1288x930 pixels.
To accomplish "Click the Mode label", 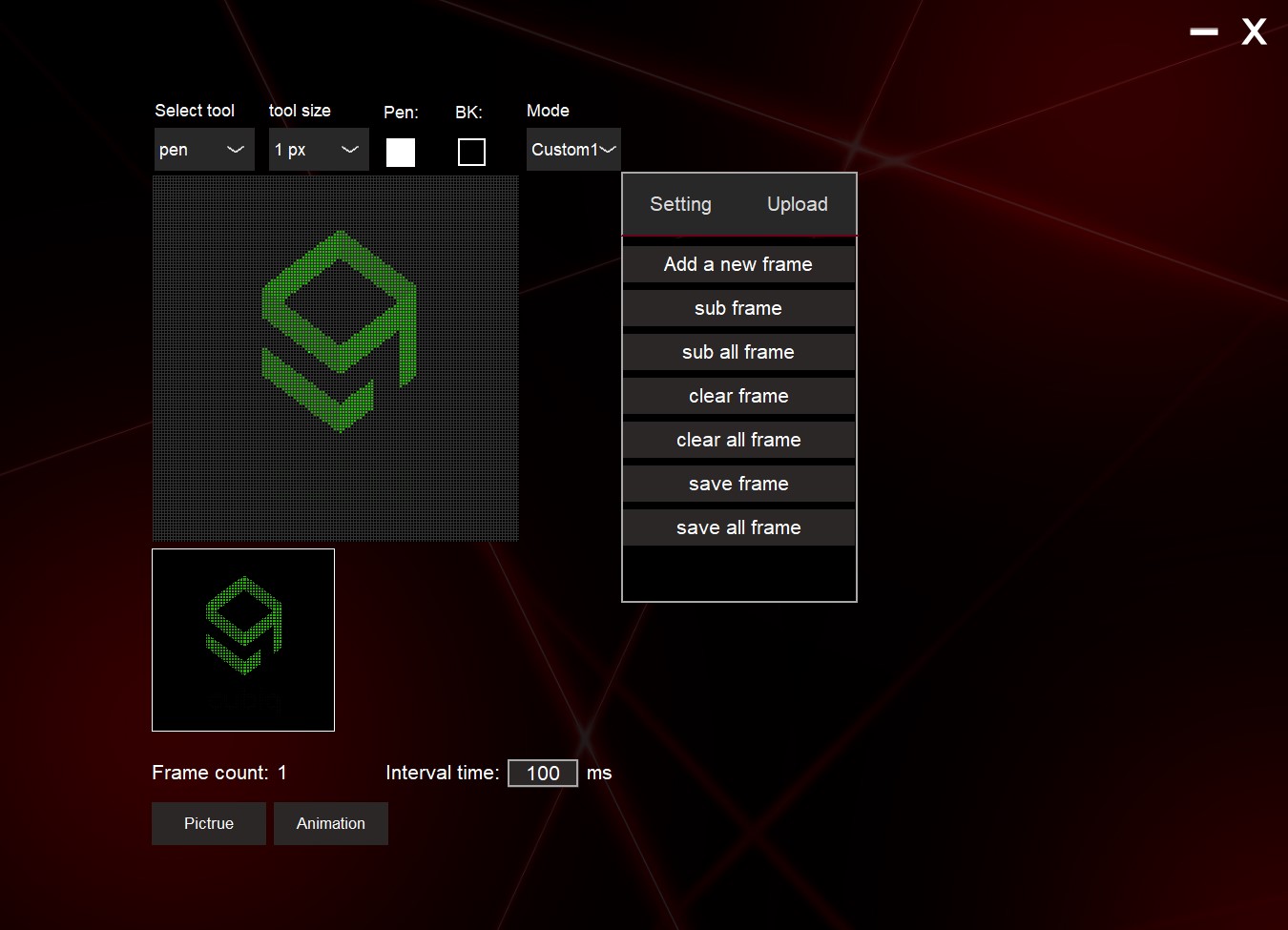I will 548,111.
